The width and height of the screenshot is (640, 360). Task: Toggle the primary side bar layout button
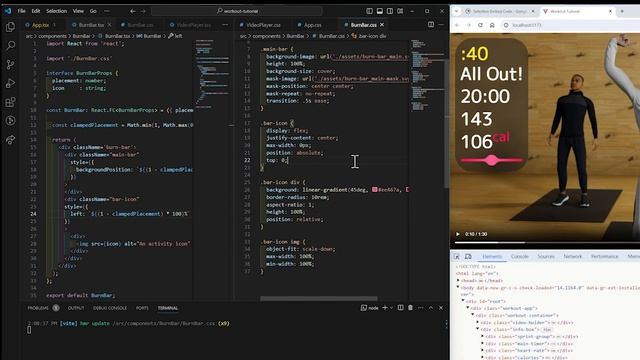pos(369,11)
